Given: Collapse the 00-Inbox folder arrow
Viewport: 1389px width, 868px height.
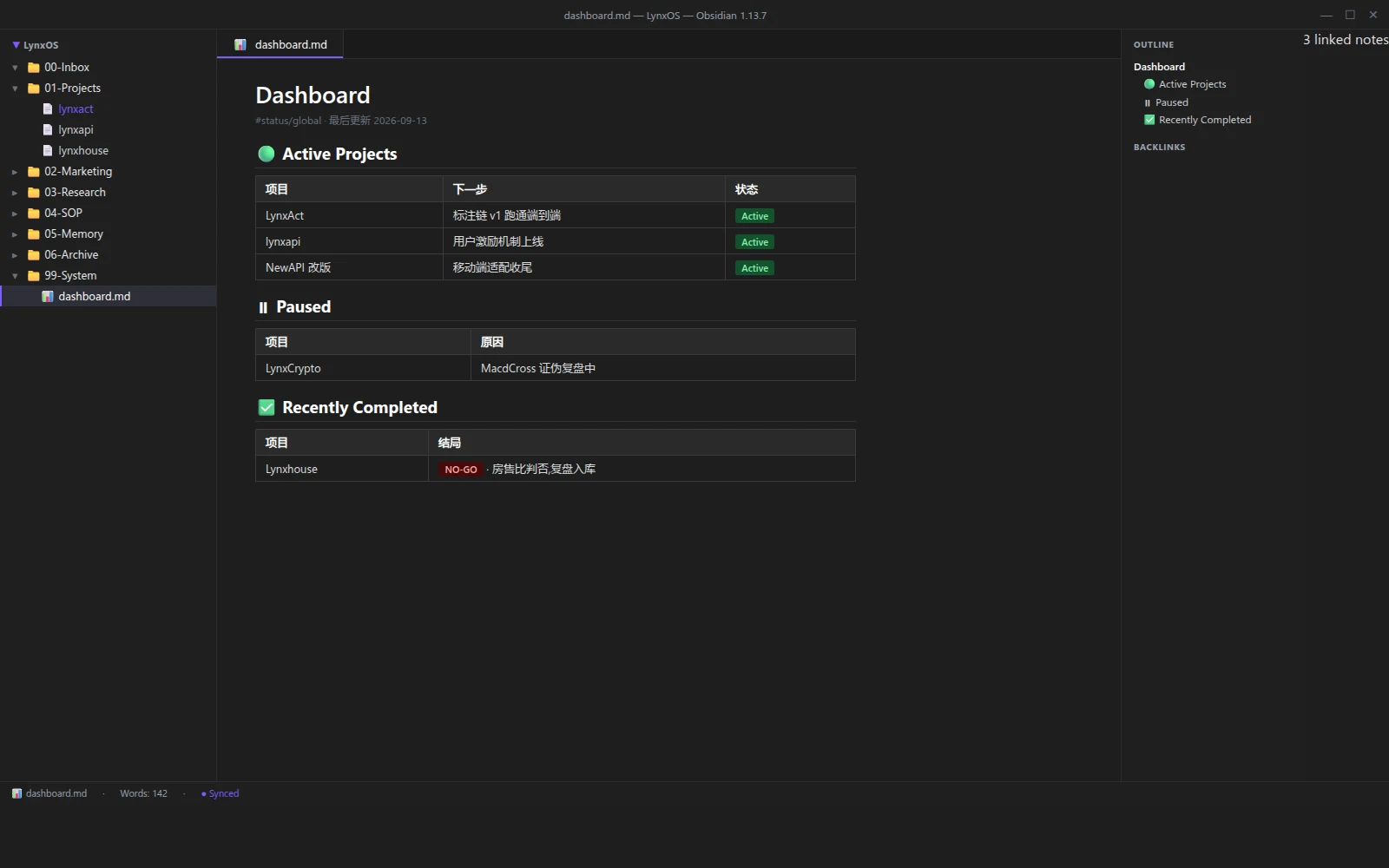Looking at the screenshot, I should click(x=15, y=68).
